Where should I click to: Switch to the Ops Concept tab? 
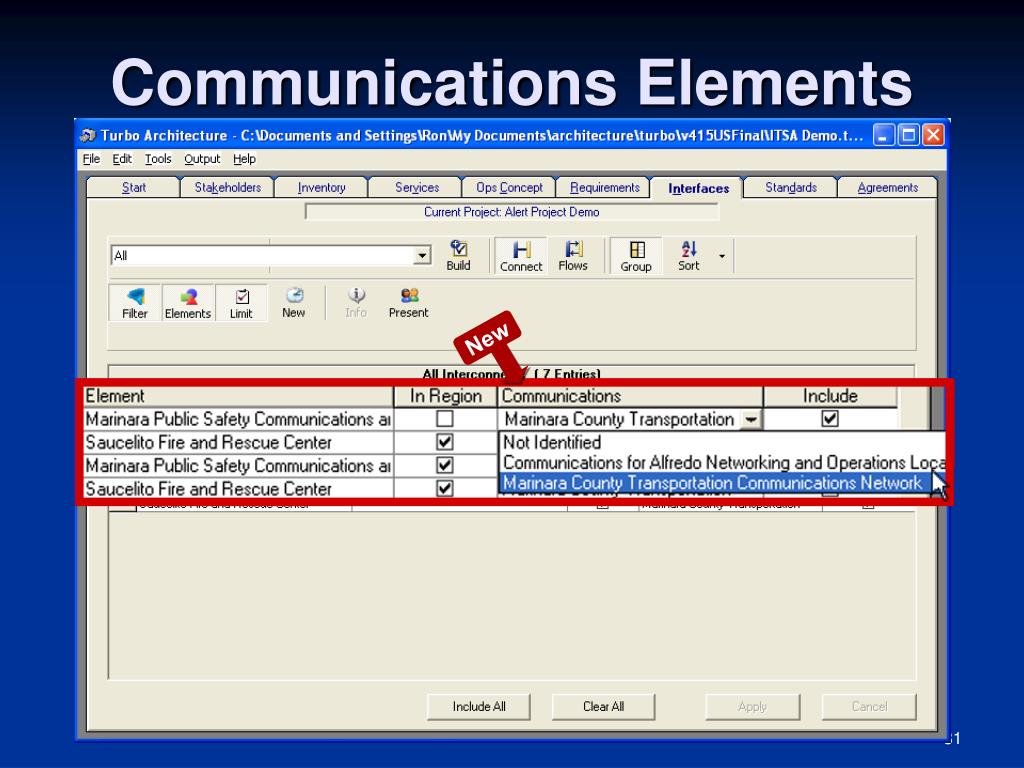pos(509,187)
